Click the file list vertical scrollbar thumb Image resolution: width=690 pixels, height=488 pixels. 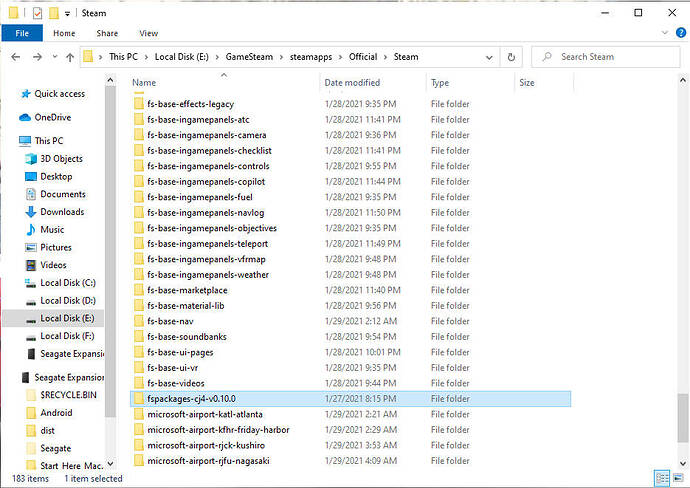(x=682, y=418)
